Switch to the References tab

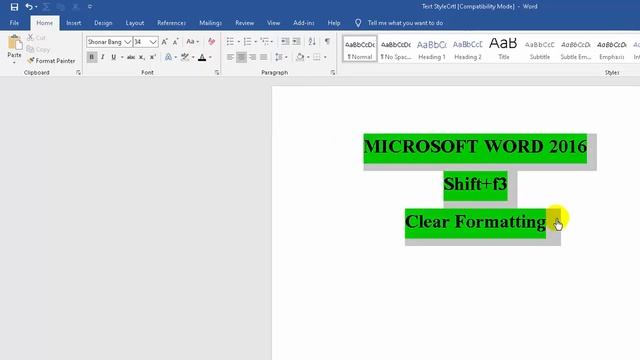(171, 23)
